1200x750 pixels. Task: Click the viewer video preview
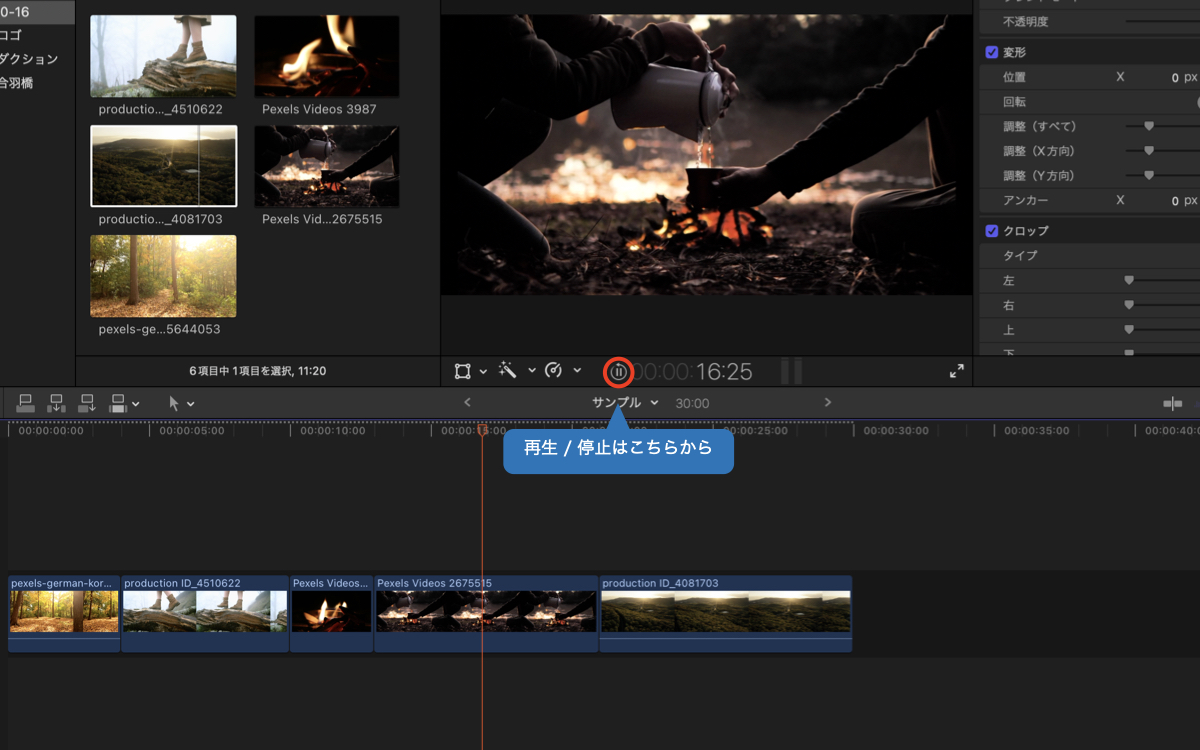(707, 155)
